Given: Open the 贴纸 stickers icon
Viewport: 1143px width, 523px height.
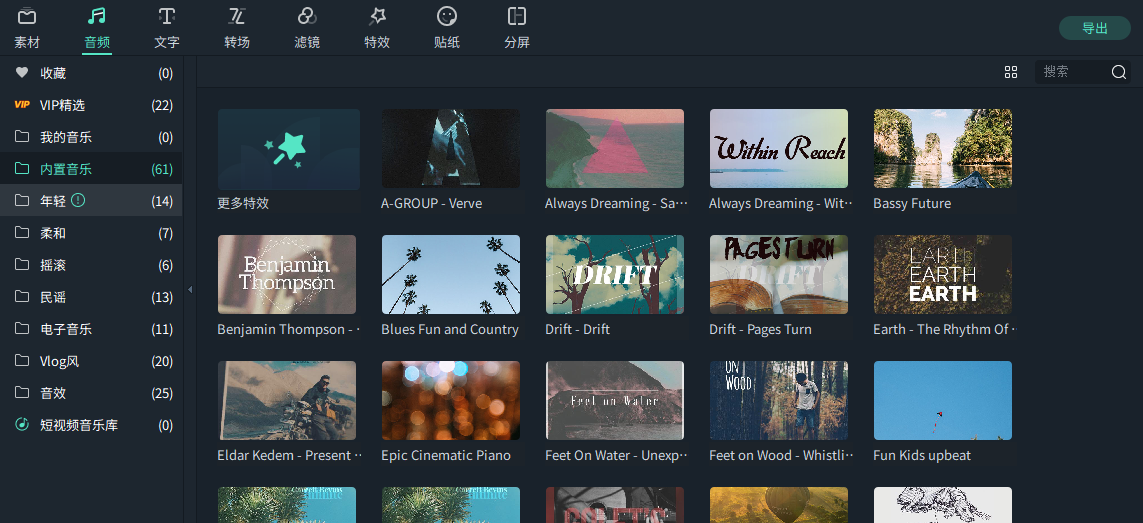Looking at the screenshot, I should click(447, 17).
